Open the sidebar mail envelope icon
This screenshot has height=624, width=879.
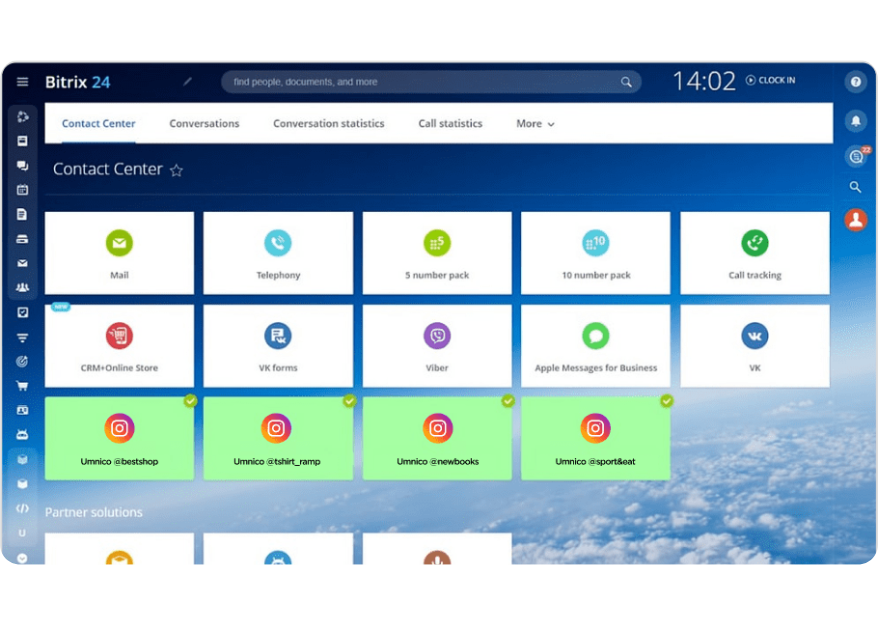22,263
